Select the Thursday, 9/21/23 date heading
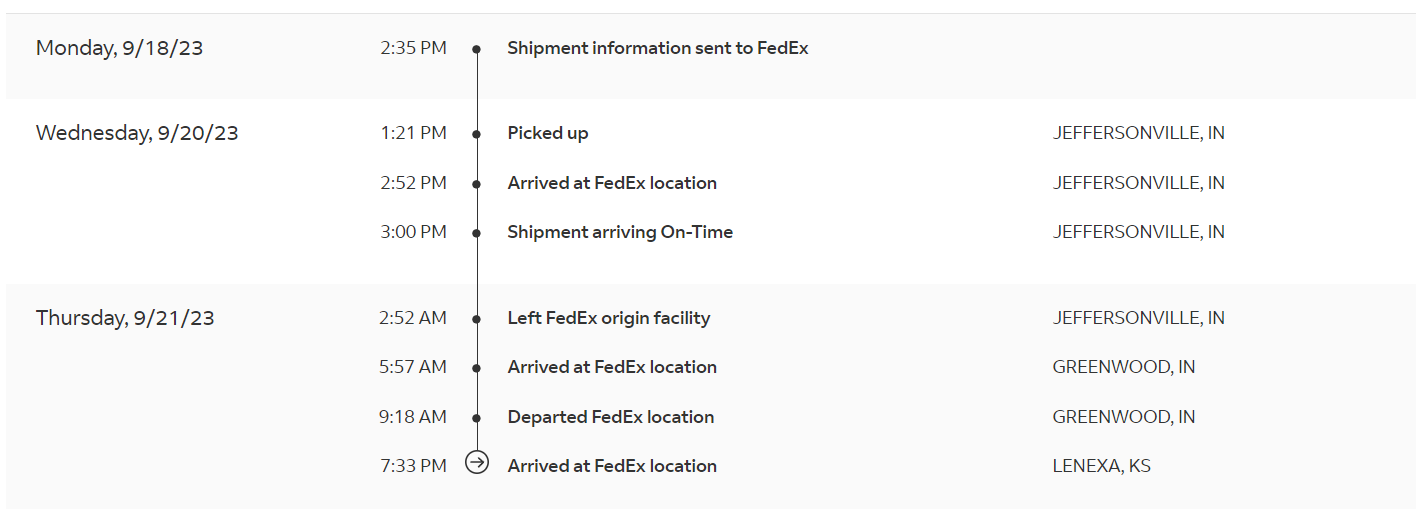The width and height of the screenshot is (1416, 509). [x=125, y=318]
